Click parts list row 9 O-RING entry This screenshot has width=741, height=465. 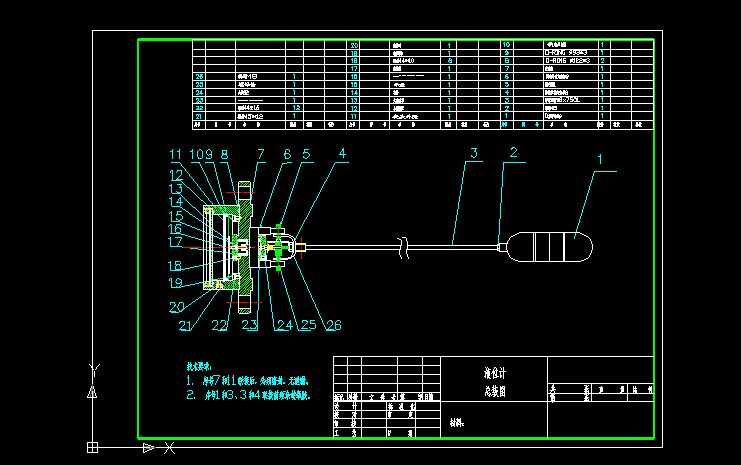tap(566, 53)
